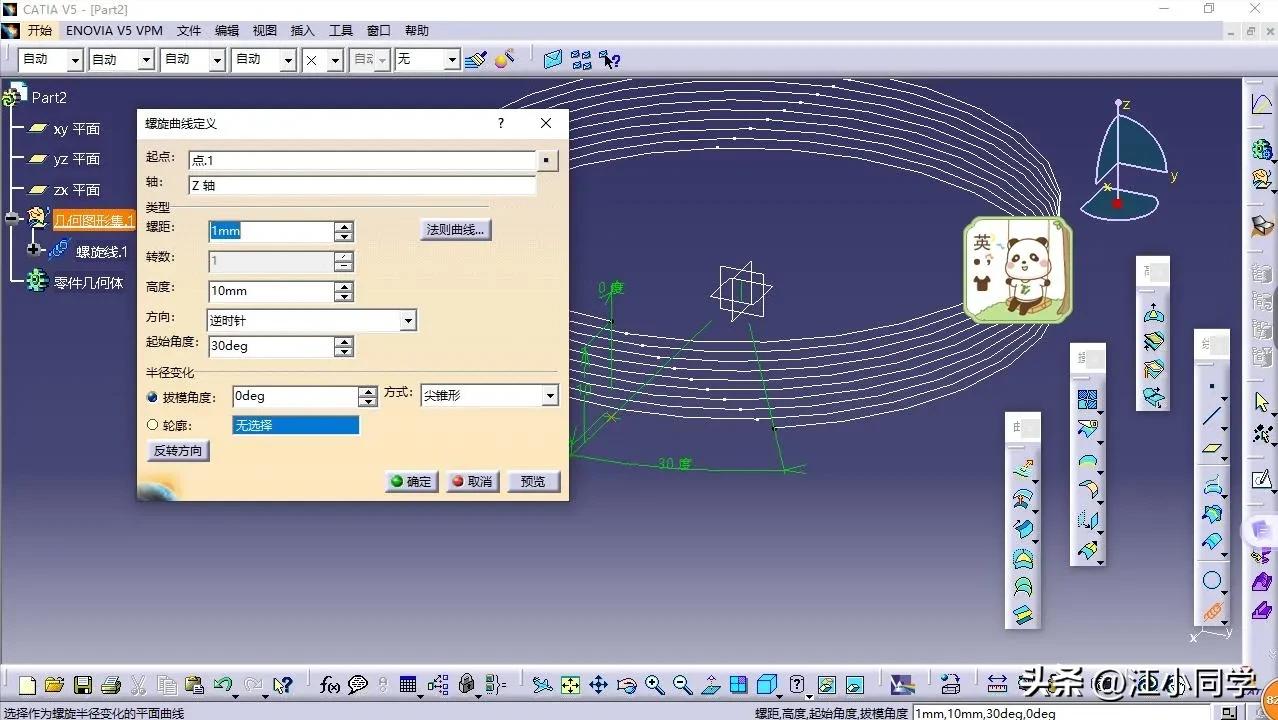
Task: Click the 螺距 input field
Action: tap(270, 231)
